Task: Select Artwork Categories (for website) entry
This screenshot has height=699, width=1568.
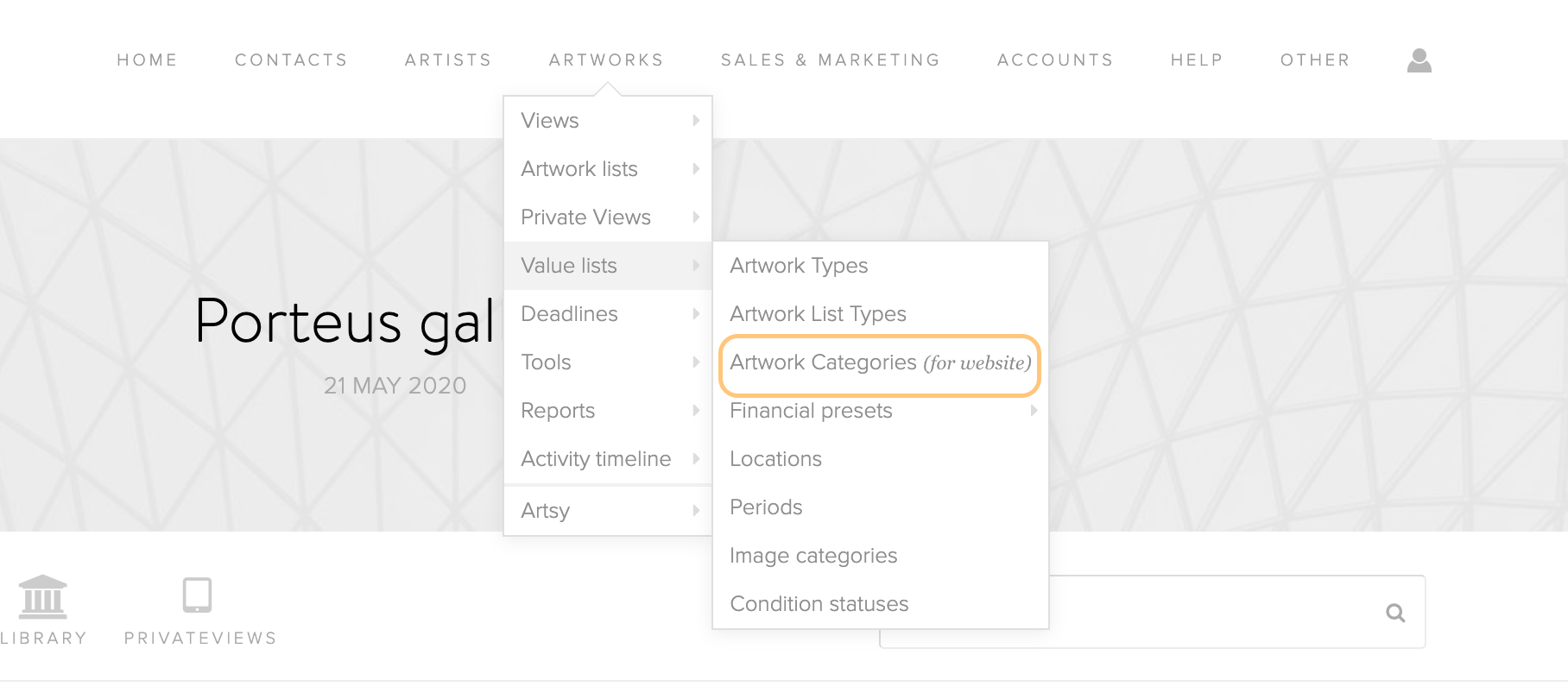Action: (x=881, y=362)
